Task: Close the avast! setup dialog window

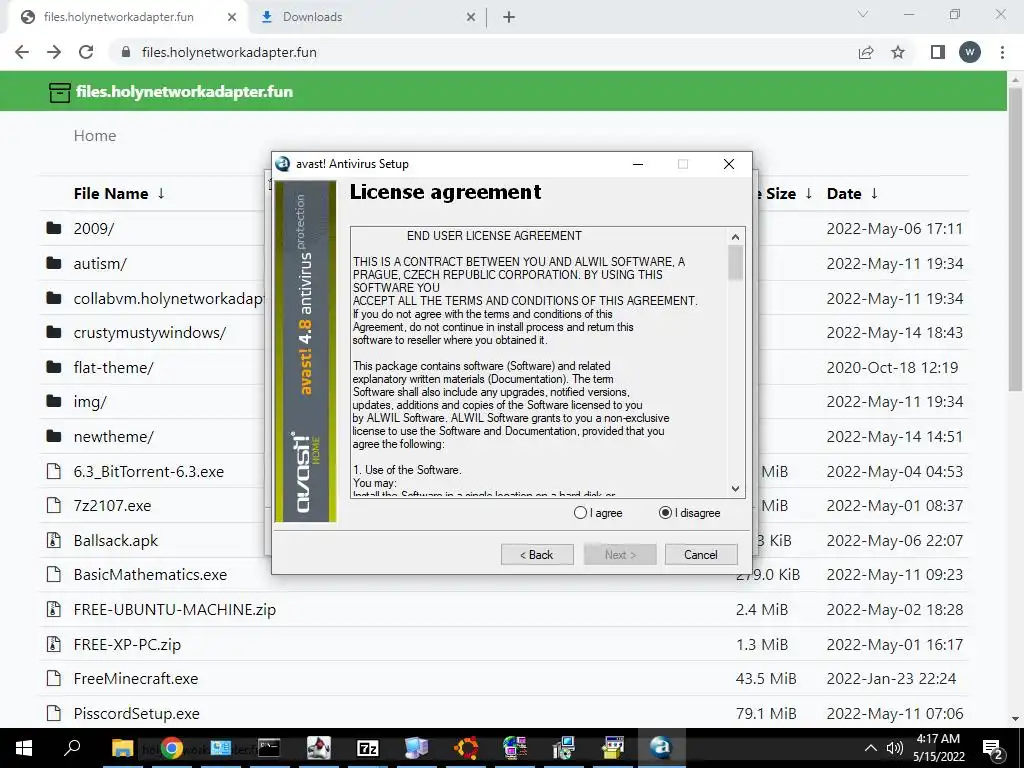Action: (x=729, y=164)
